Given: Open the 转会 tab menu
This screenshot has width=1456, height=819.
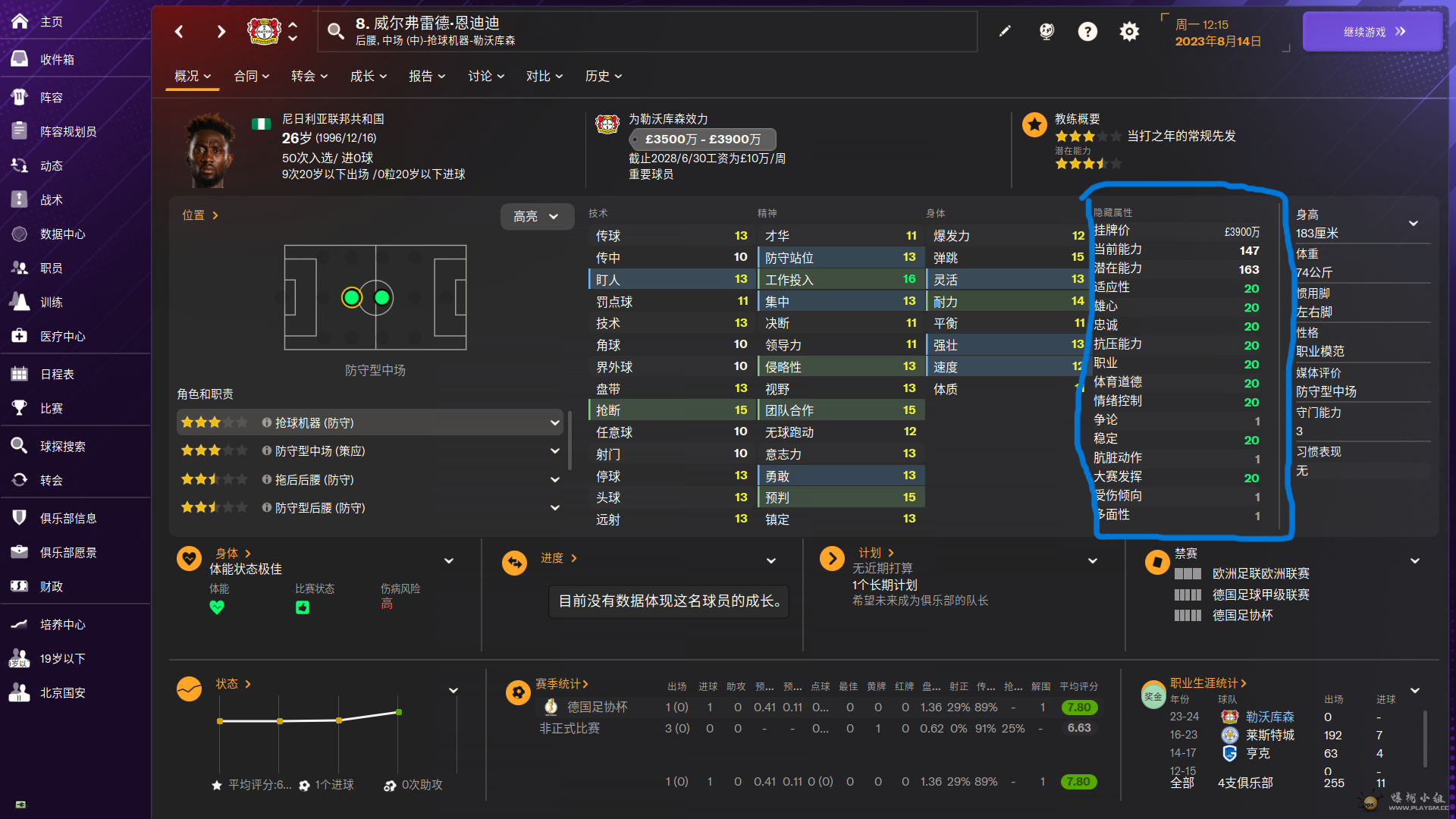Looking at the screenshot, I should [x=309, y=76].
